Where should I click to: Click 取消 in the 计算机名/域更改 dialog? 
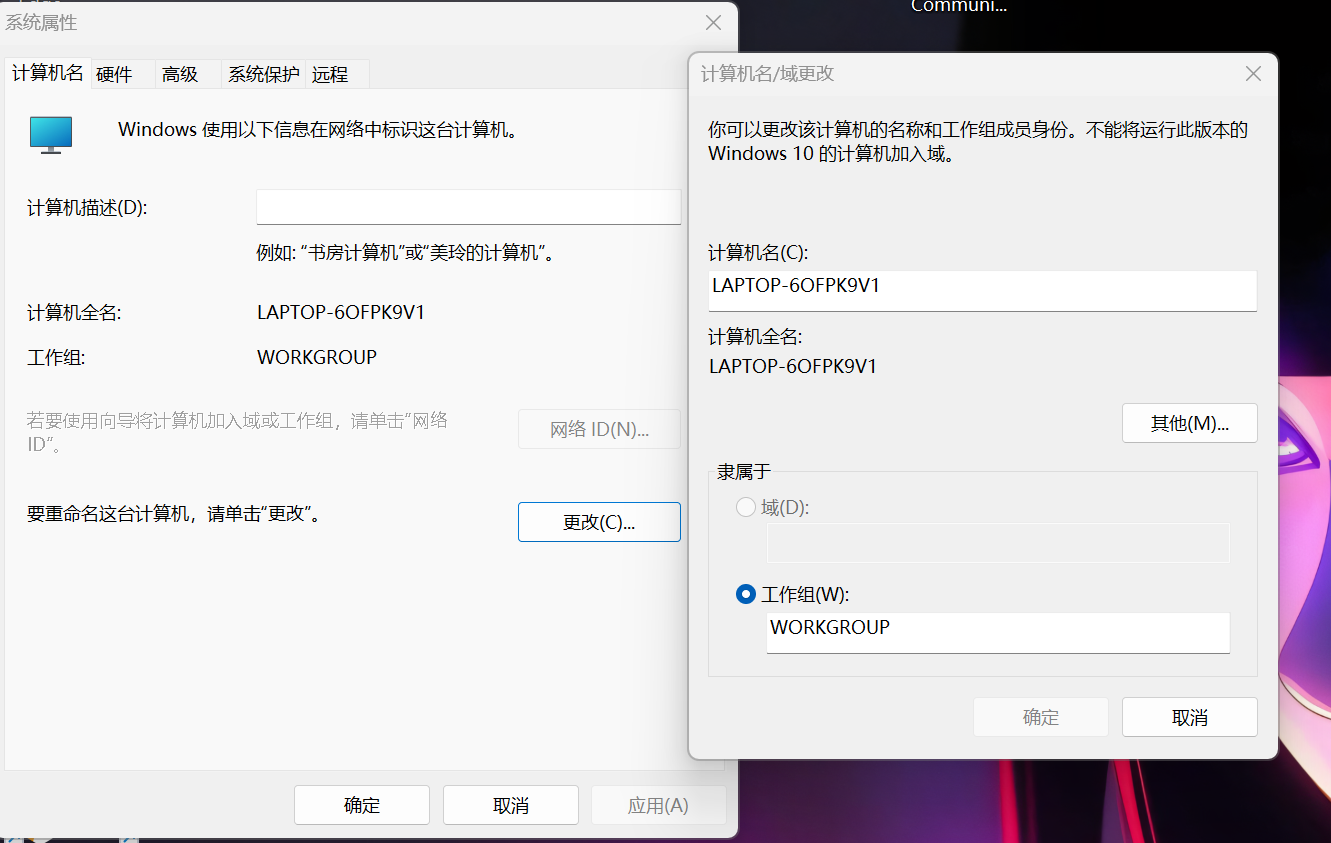(1189, 717)
